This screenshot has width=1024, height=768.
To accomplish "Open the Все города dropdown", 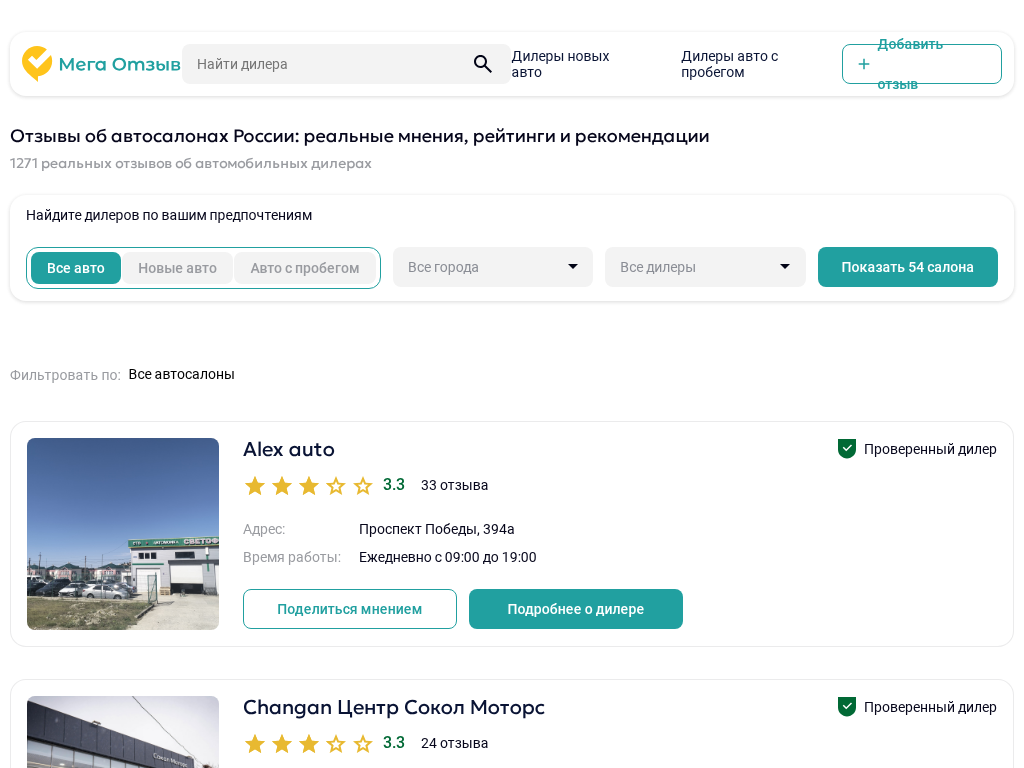I will [492, 267].
